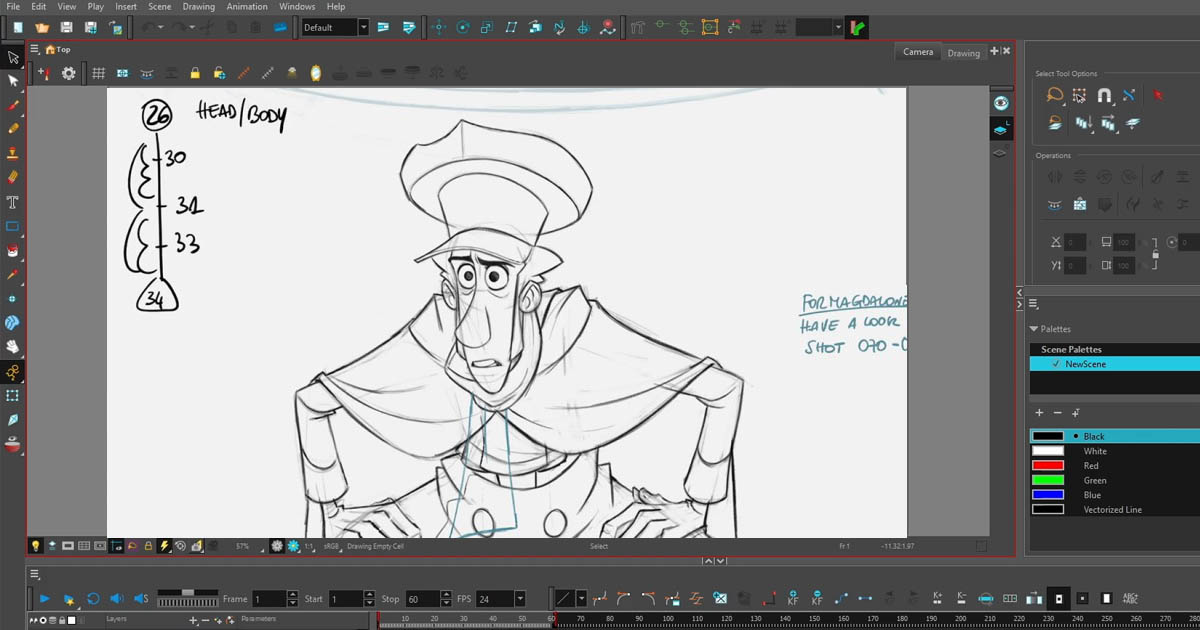Toggle the Loop playback button
The image size is (1200, 630).
tap(92, 598)
